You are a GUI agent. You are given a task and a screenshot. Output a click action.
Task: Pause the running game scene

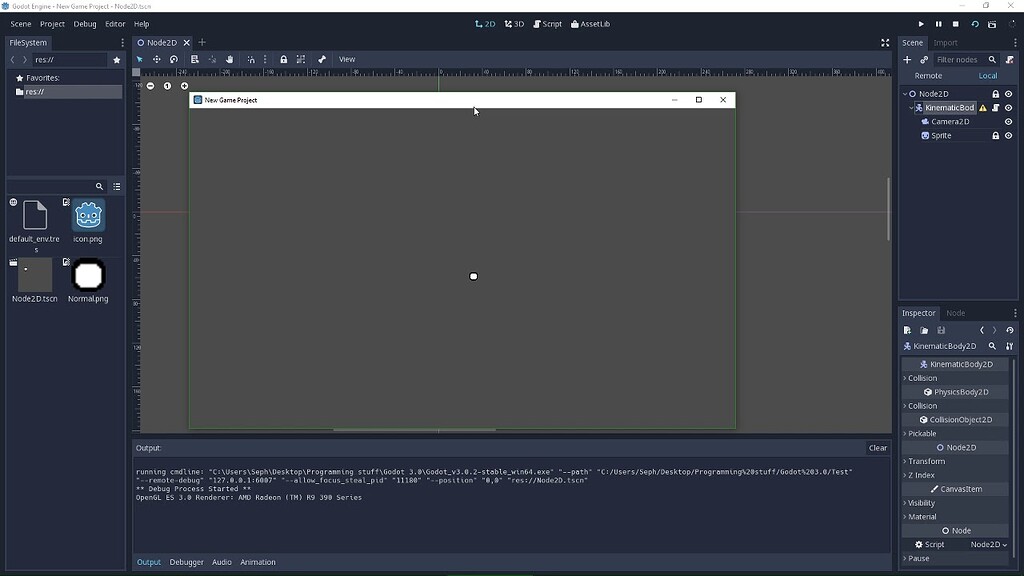(x=938, y=24)
